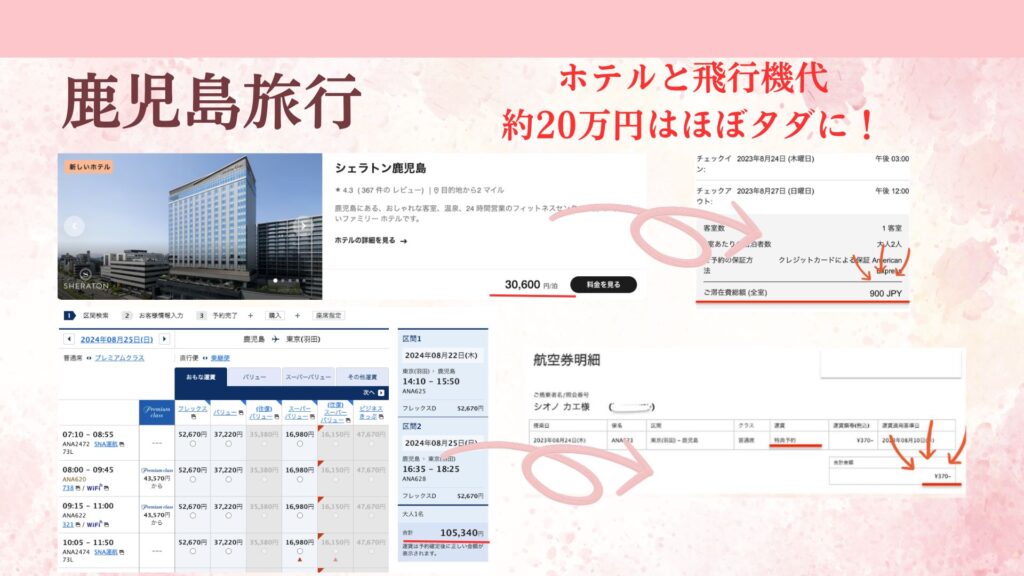The width and height of the screenshot is (1024, 576).
Task: Click the step 2 お客様情報入力 marker
Action: click(127, 315)
